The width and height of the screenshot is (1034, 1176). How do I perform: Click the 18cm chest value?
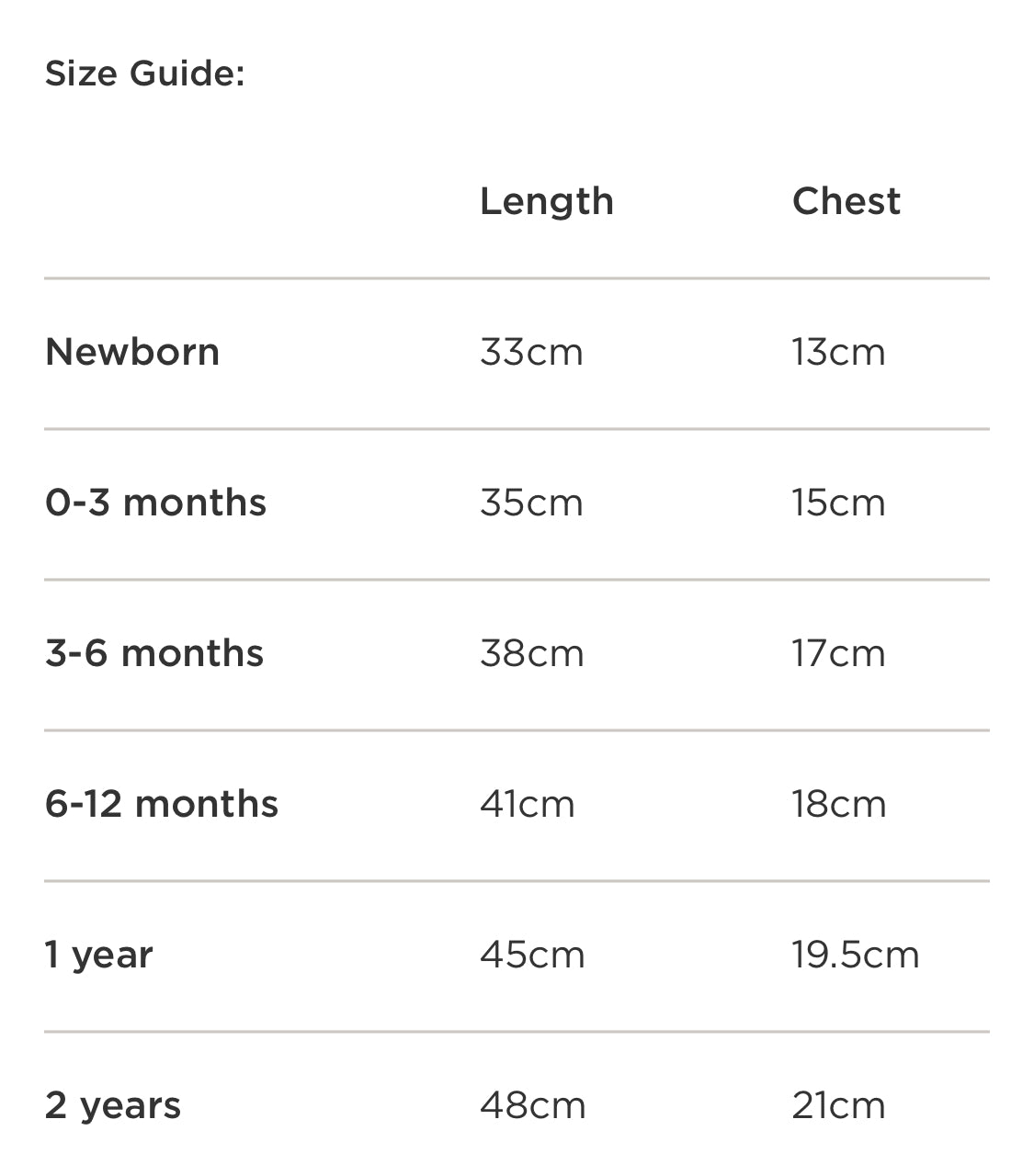click(838, 804)
